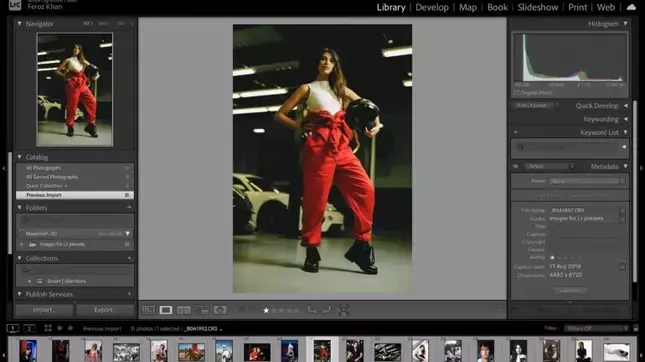Open Macintosh HD volume dropdown arrow
The width and height of the screenshot is (645, 362).
click(x=128, y=234)
